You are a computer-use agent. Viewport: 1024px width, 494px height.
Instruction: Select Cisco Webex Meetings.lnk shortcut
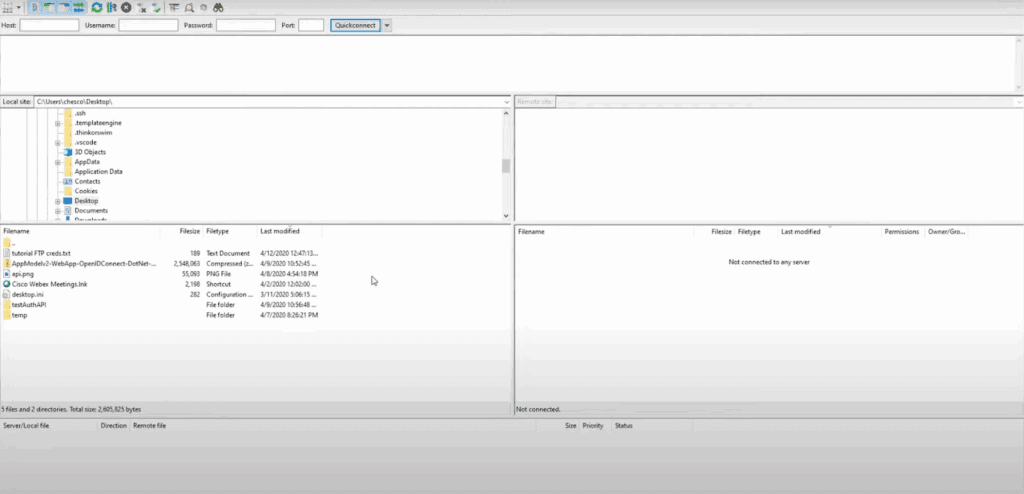coord(161,284)
